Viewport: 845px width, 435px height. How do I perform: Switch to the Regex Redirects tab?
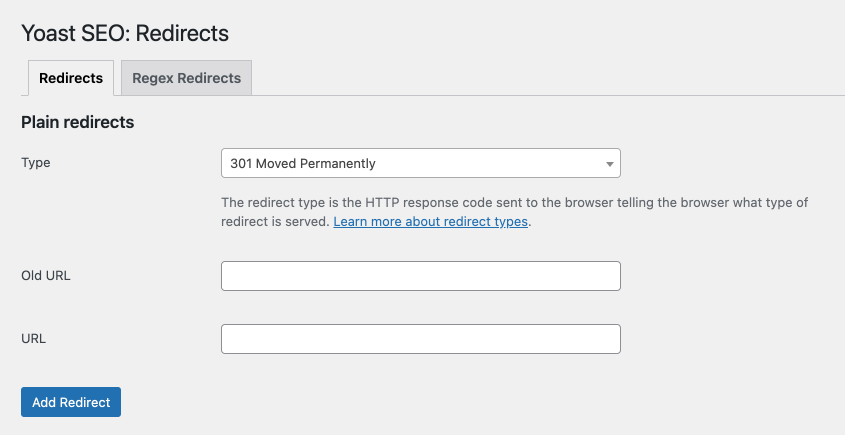point(186,78)
